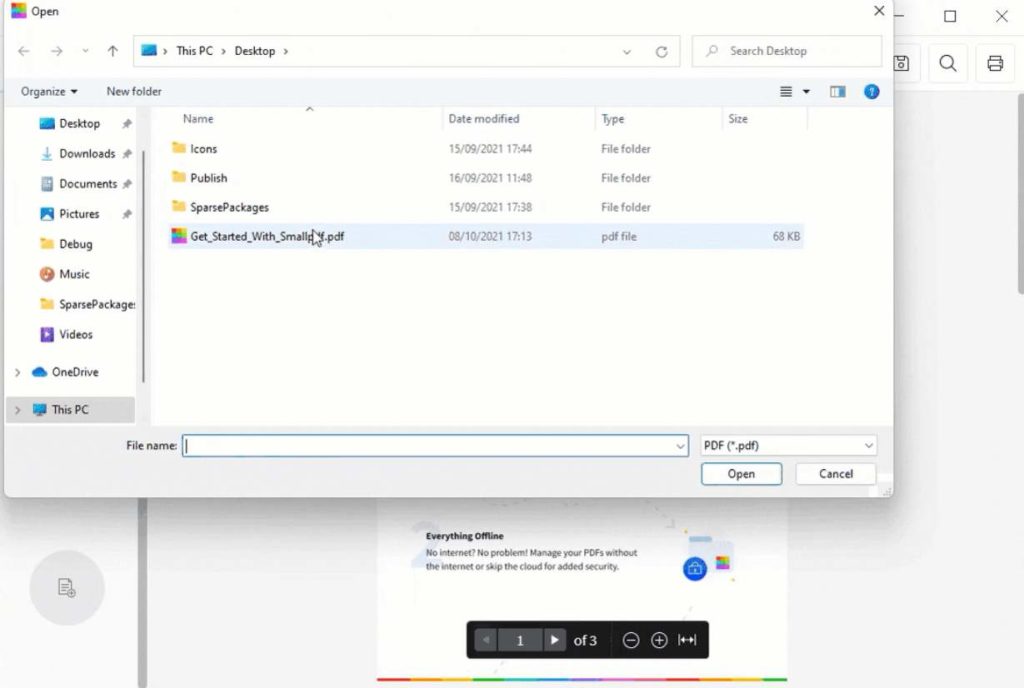1024x688 pixels.
Task: Click the Smallpdf window vertical scrollbar
Action: 1020,193
